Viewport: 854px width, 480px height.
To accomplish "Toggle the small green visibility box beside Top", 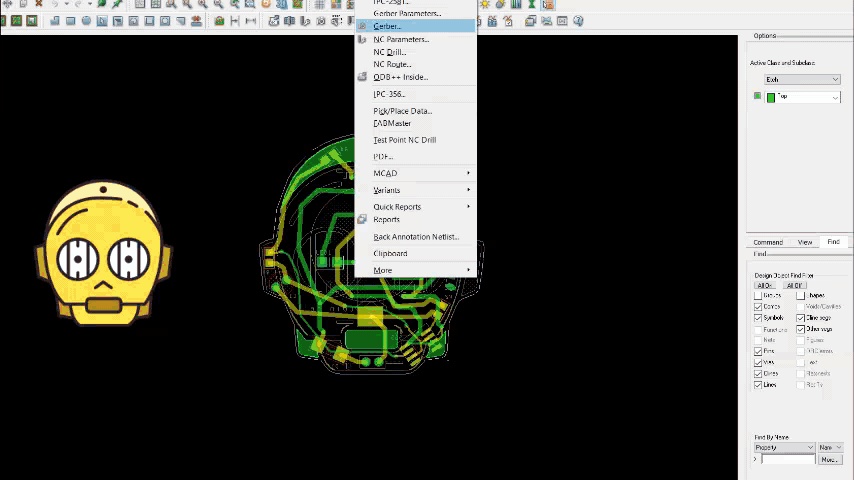I will pos(757,96).
